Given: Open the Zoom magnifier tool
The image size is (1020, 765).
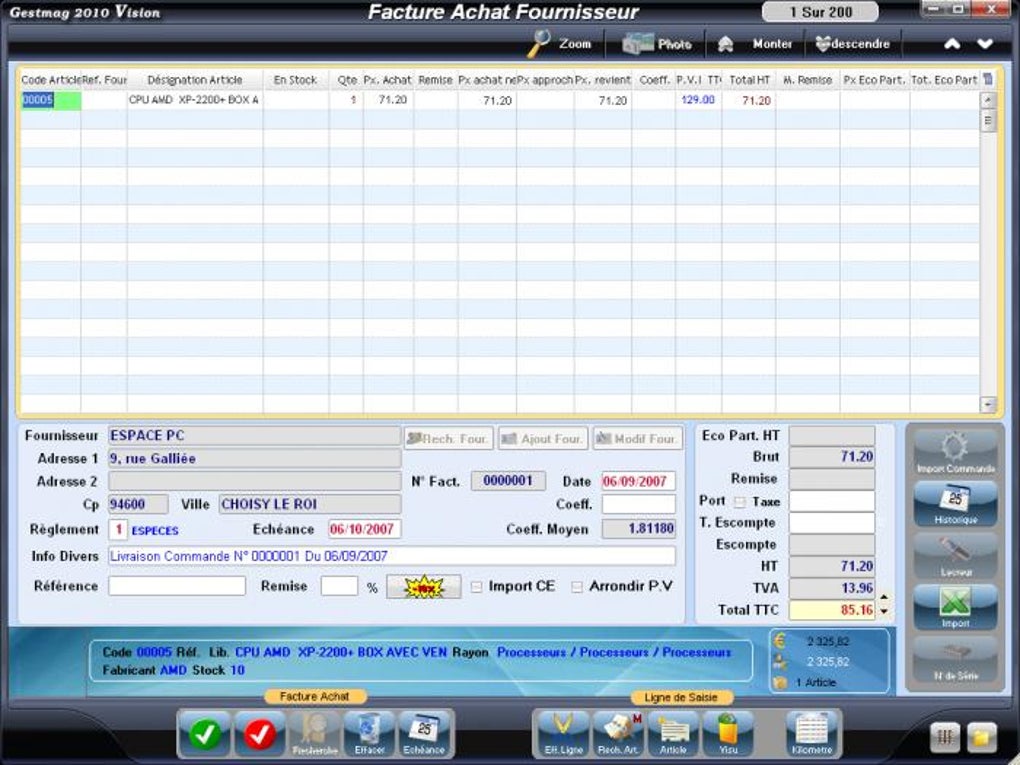Looking at the screenshot, I should 559,44.
